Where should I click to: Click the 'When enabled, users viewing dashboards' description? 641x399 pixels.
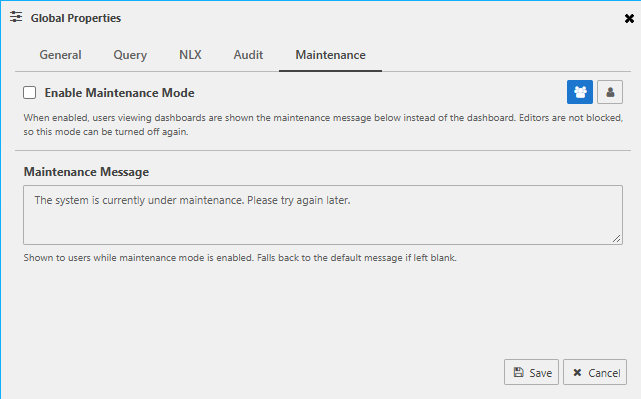coord(323,125)
